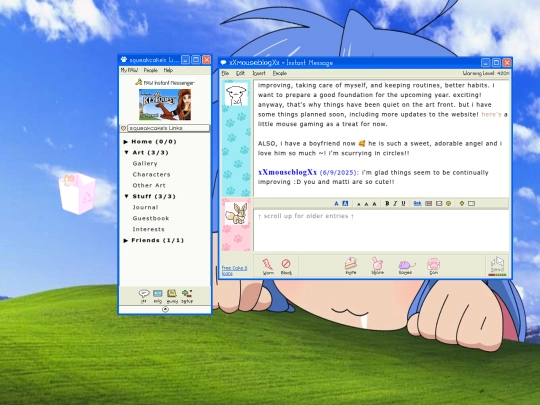Open the People menu in the Instant Message window

(280, 73)
